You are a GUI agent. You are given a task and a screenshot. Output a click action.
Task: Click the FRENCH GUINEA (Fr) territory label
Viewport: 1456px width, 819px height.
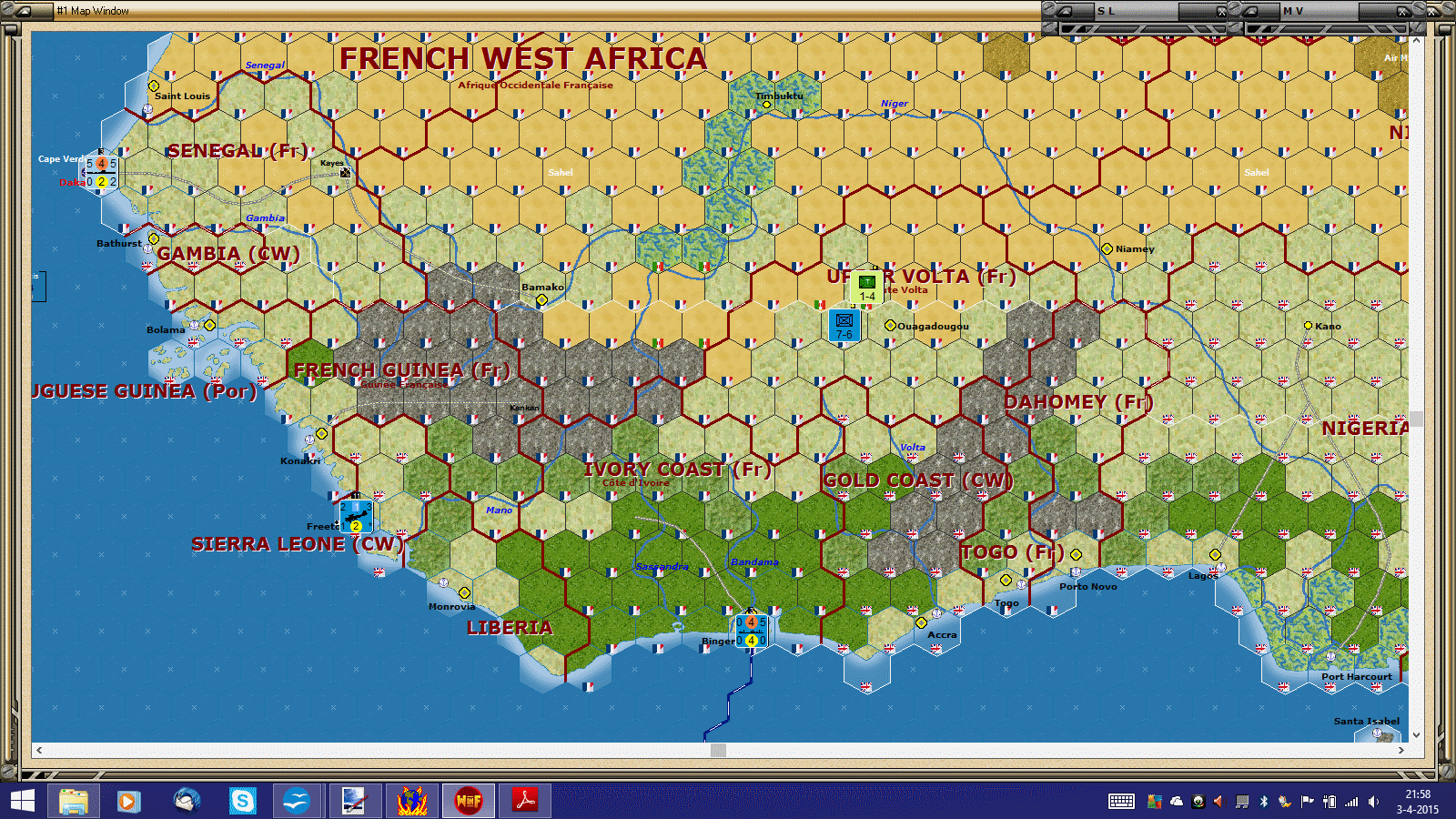coord(401,370)
